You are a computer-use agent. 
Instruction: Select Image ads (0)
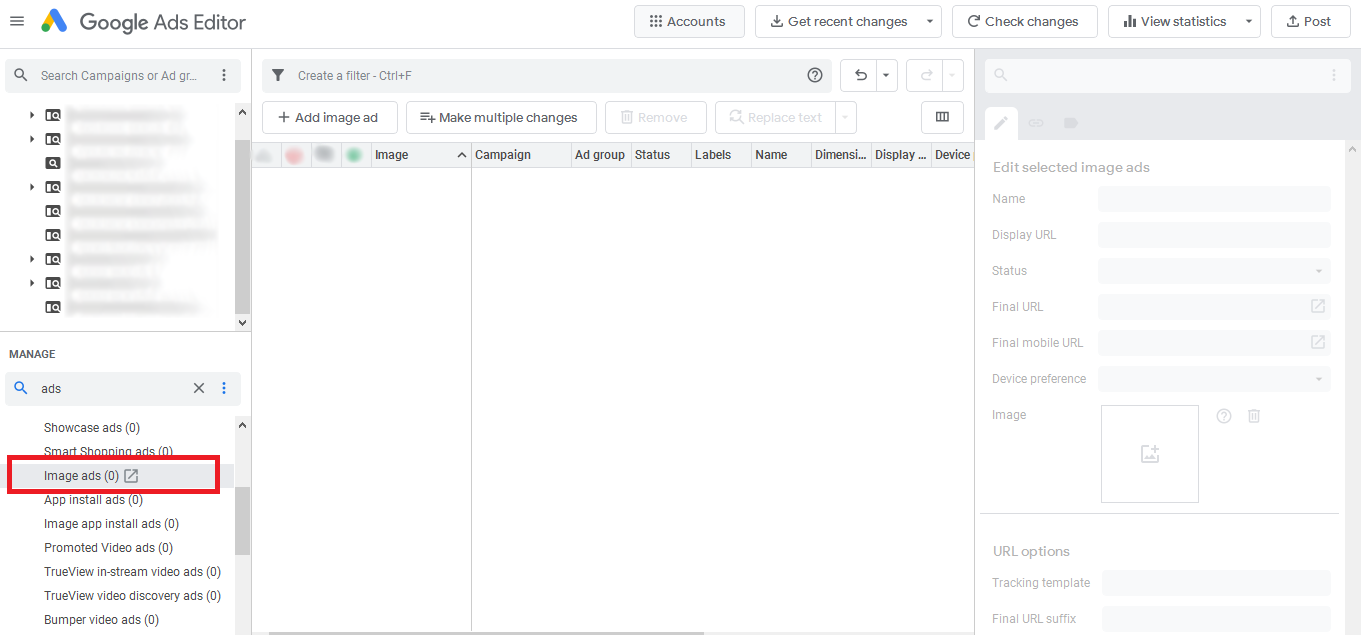pos(82,476)
